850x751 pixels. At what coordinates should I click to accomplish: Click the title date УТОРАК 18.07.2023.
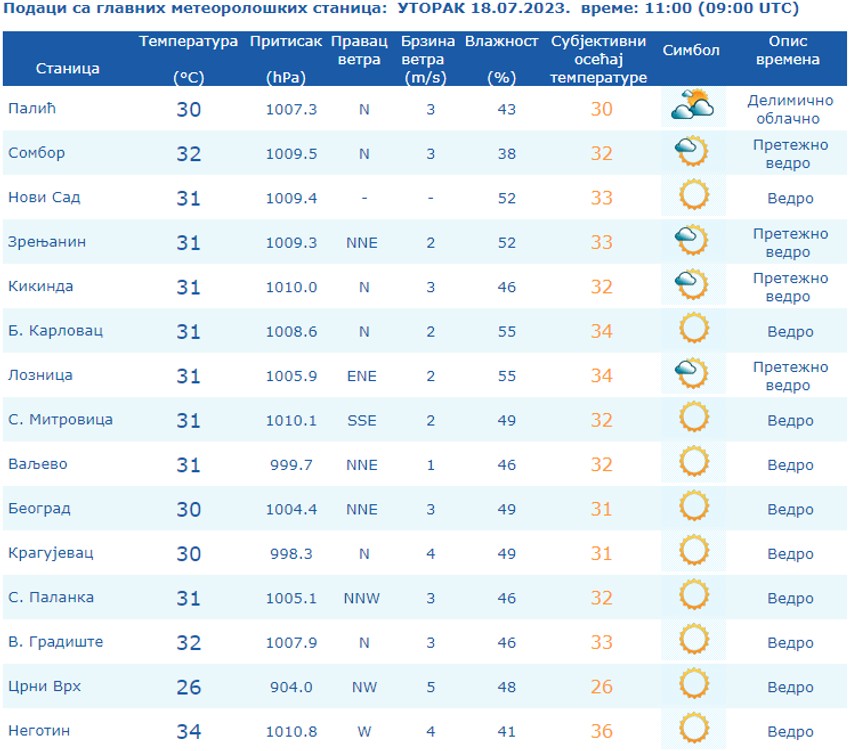tap(484, 8)
